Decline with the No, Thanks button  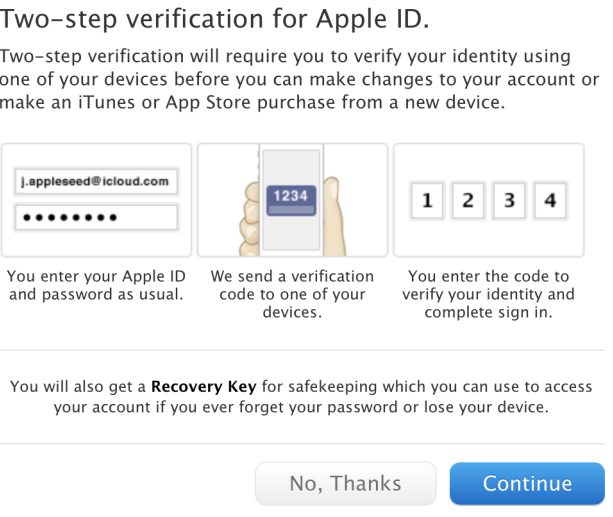click(x=345, y=484)
